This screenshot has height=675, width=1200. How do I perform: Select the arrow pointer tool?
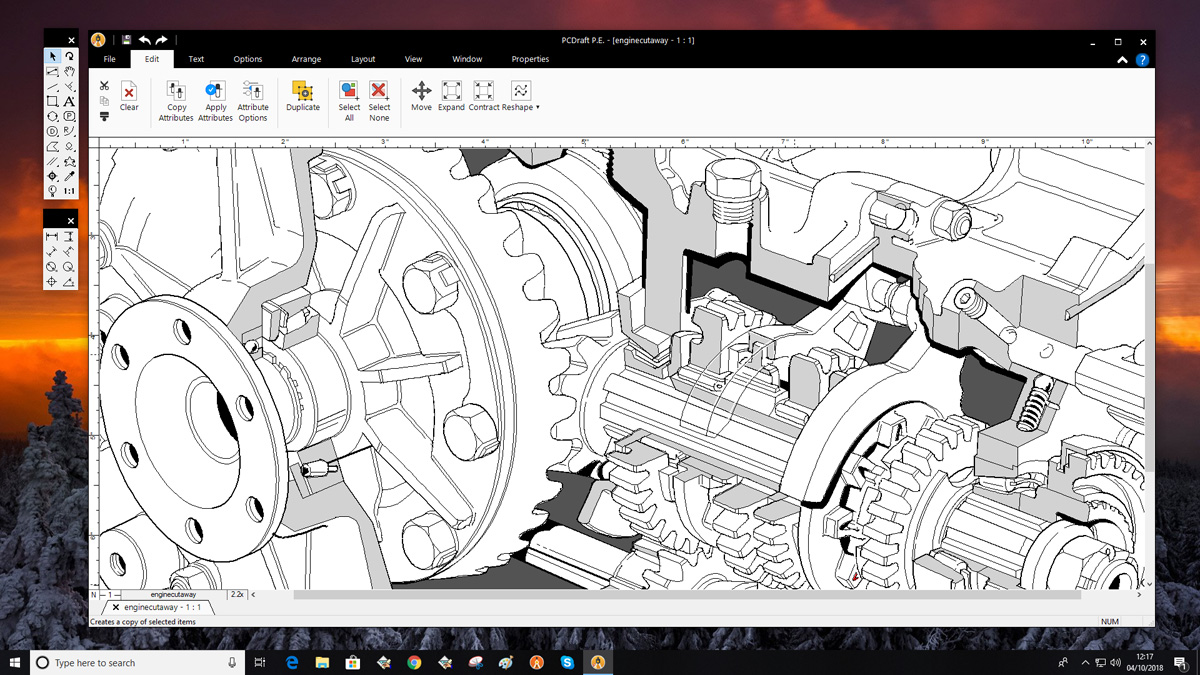(52, 57)
